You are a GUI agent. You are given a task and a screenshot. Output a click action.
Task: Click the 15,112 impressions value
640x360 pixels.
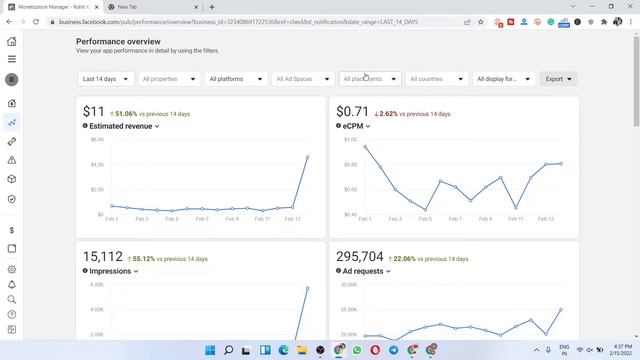pyautogui.click(x=102, y=256)
